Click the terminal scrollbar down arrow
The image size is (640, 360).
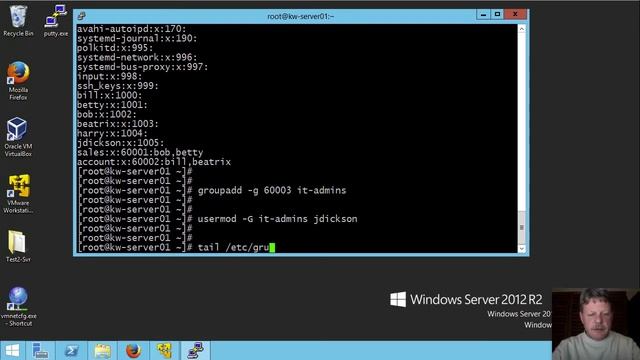coord(522,249)
